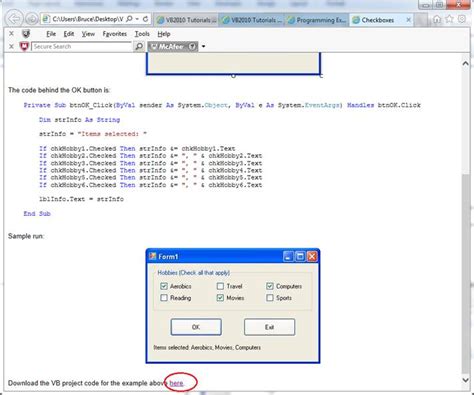Click the page icon in address bar

point(46,19)
